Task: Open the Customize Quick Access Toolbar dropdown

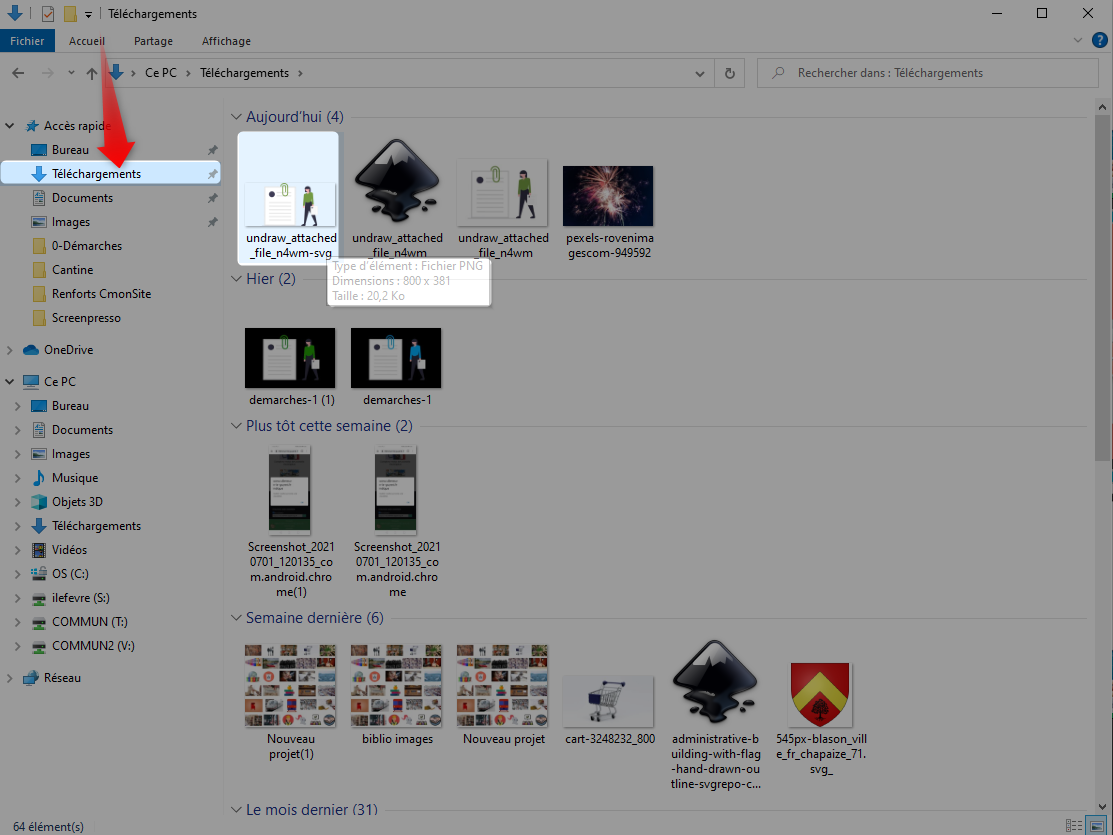Action: coord(88,14)
